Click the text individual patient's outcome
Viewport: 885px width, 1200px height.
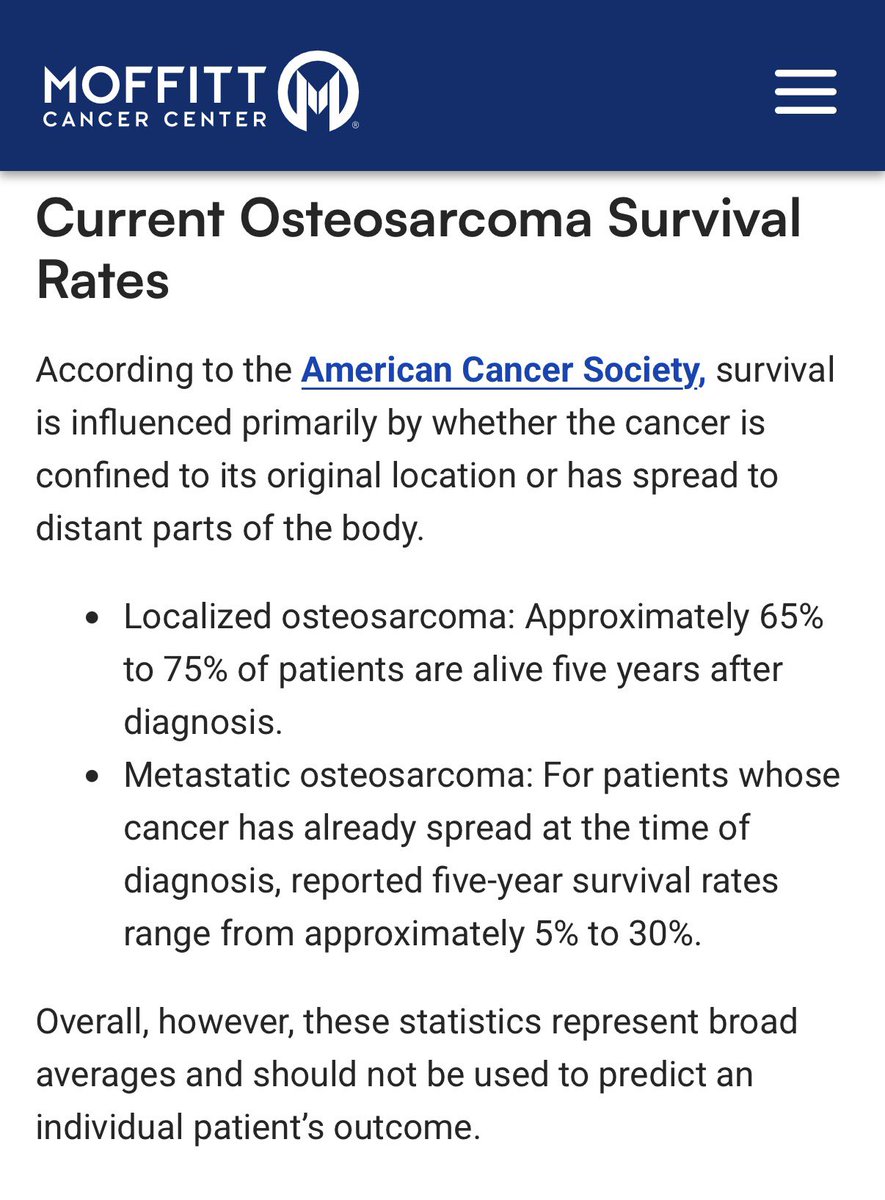coord(259,1127)
